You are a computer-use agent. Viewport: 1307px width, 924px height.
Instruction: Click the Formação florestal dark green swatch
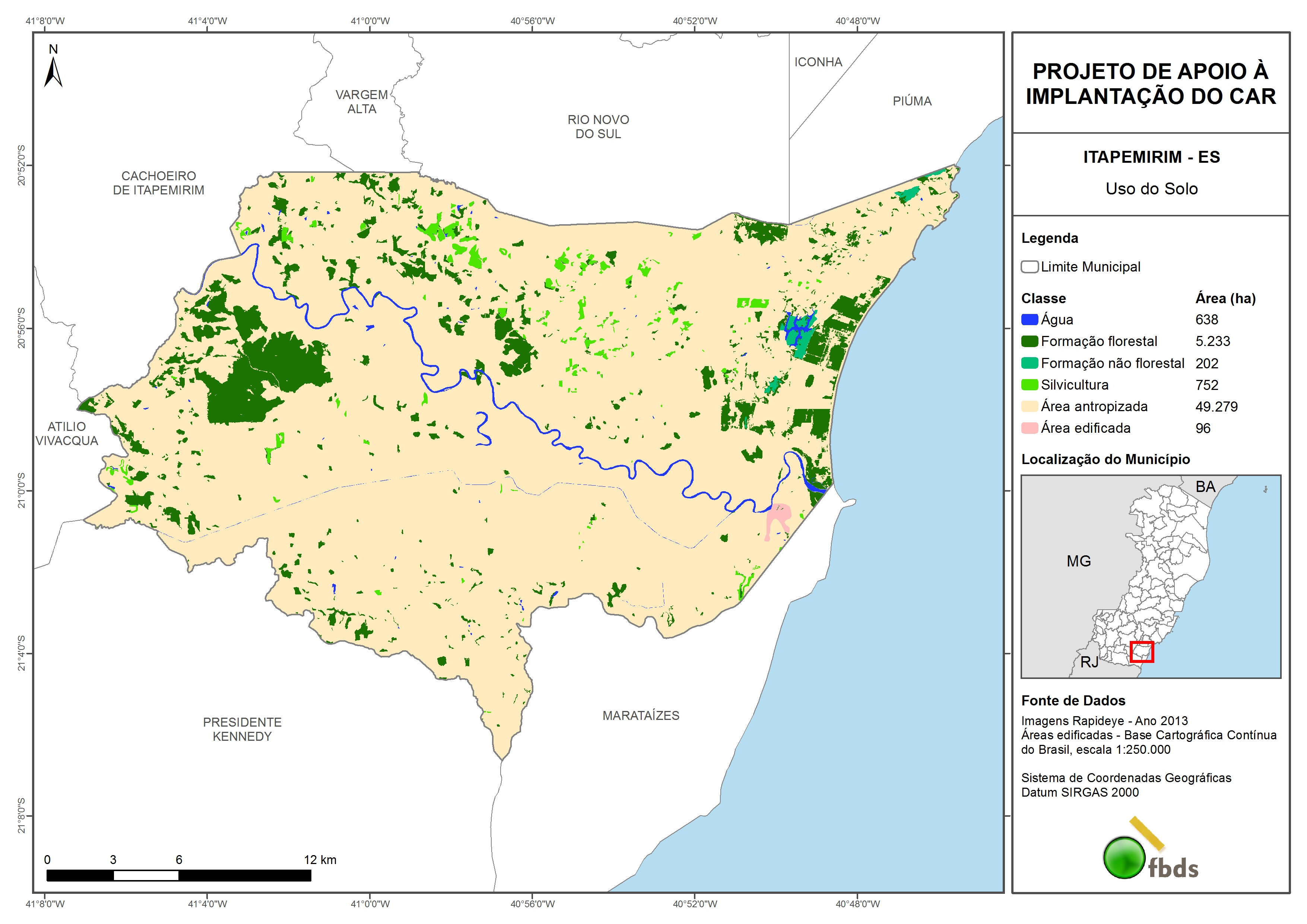click(1029, 341)
